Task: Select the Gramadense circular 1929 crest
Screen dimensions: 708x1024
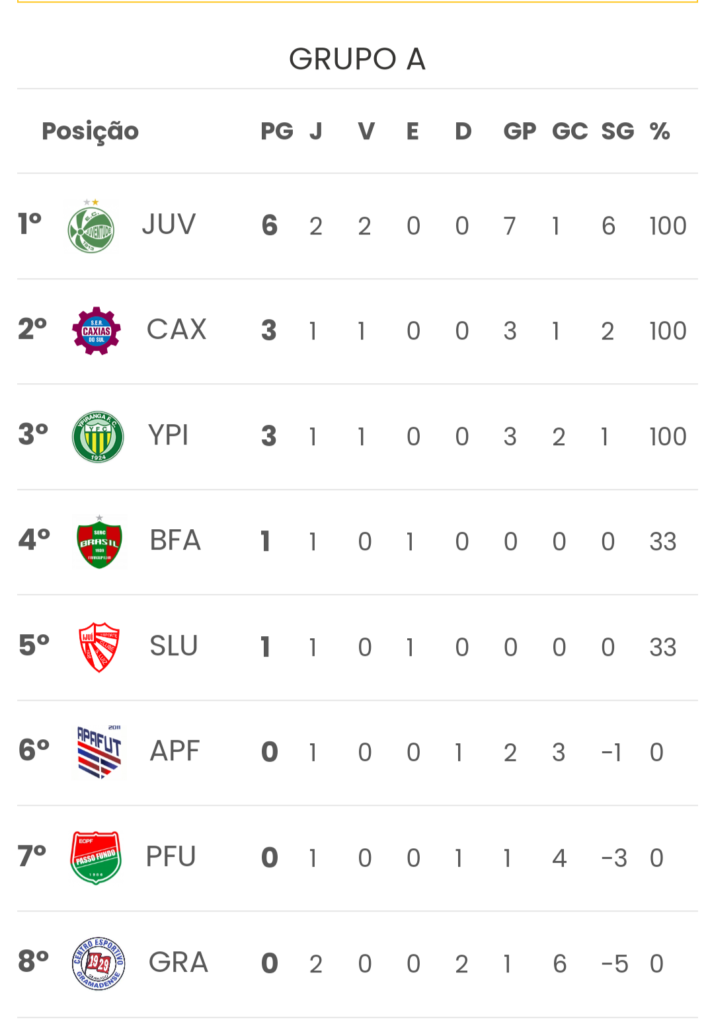Action: click(98, 963)
